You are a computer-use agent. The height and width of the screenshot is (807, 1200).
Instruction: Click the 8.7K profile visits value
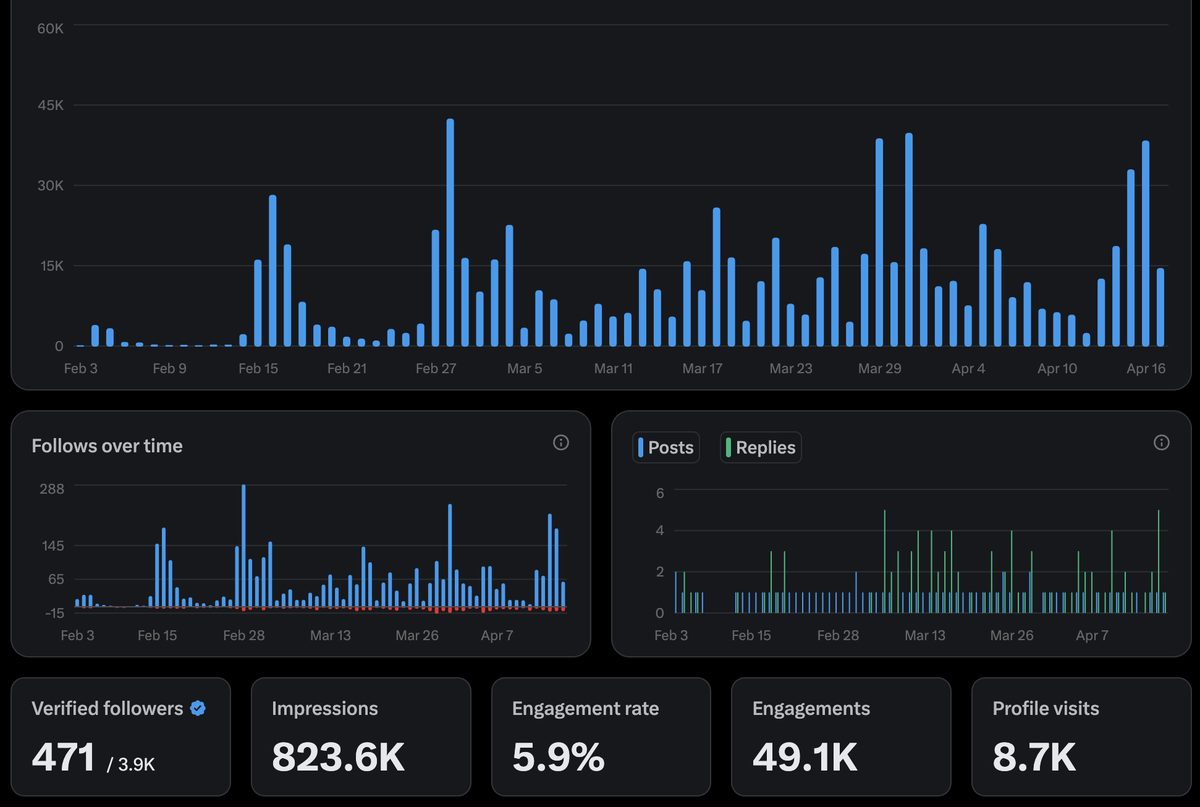tap(1034, 757)
